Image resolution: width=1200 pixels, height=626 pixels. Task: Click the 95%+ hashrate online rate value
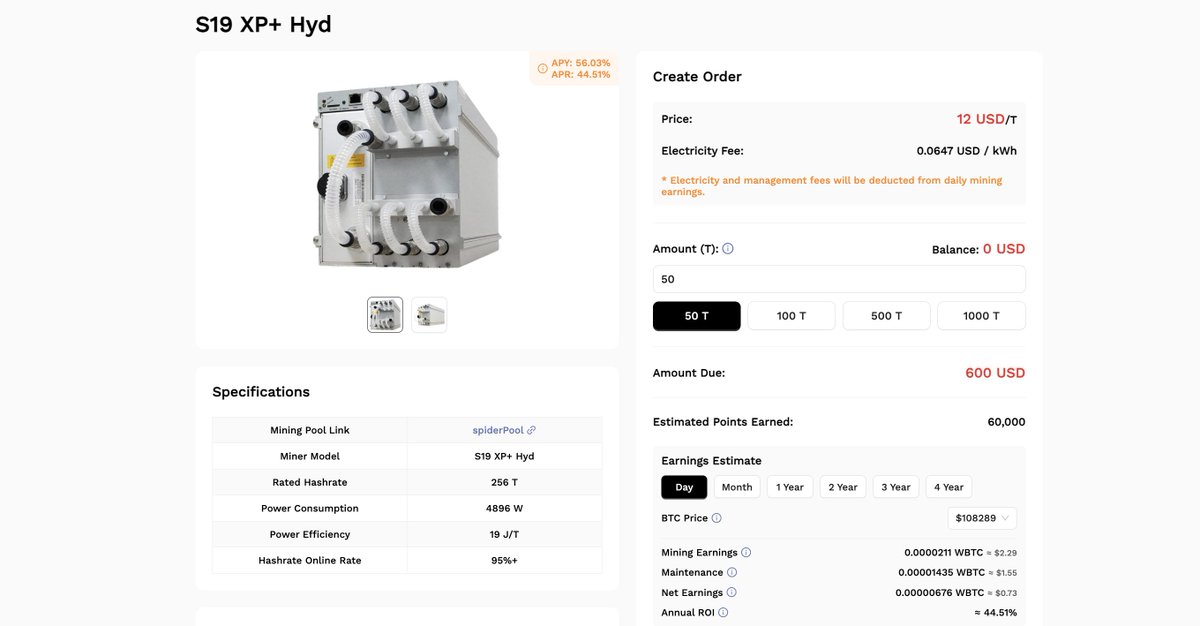click(x=504, y=560)
